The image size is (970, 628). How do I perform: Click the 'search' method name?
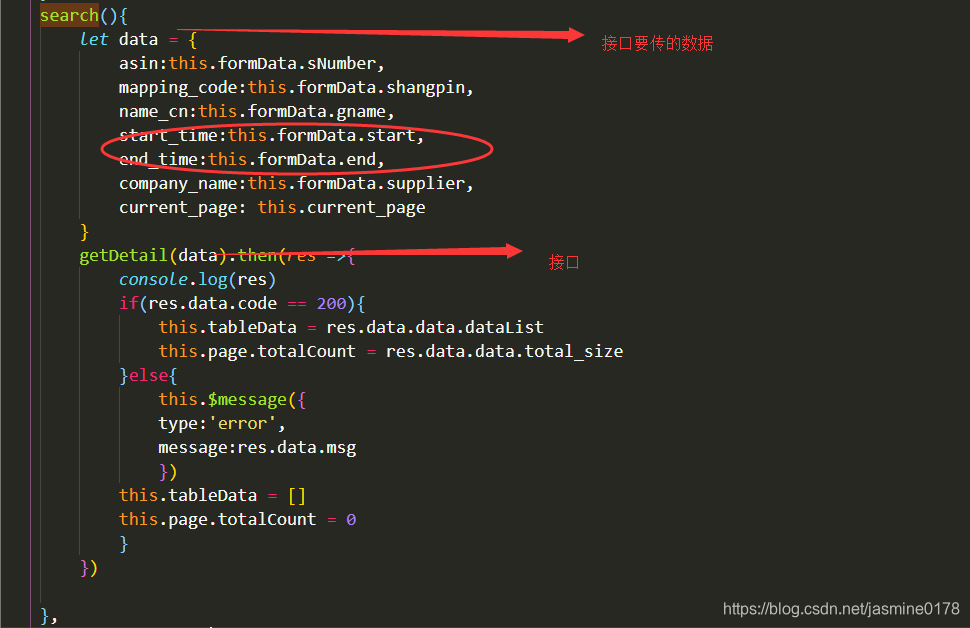click(69, 15)
